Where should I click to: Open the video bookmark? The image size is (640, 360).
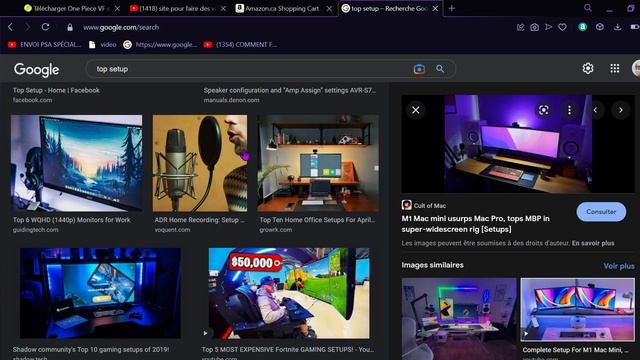pos(102,44)
